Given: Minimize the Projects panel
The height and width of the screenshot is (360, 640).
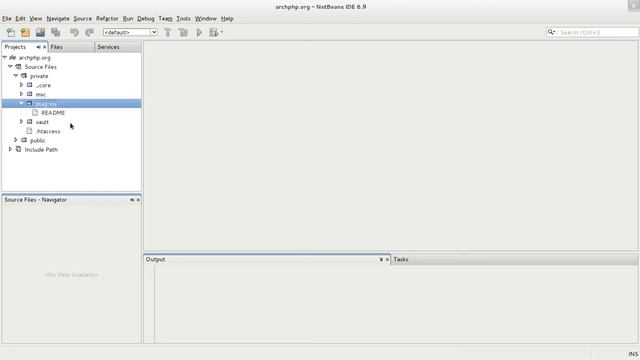Looking at the screenshot, I should tap(38, 47).
